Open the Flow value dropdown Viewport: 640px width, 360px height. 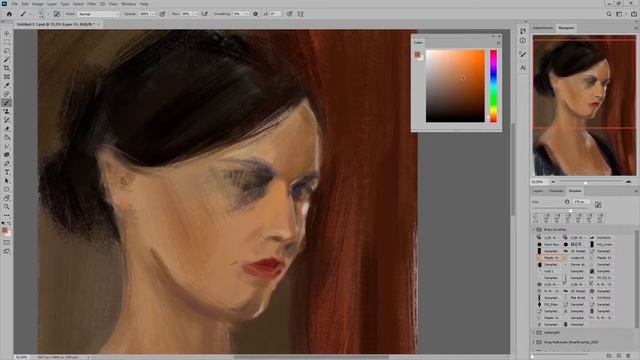click(195, 14)
